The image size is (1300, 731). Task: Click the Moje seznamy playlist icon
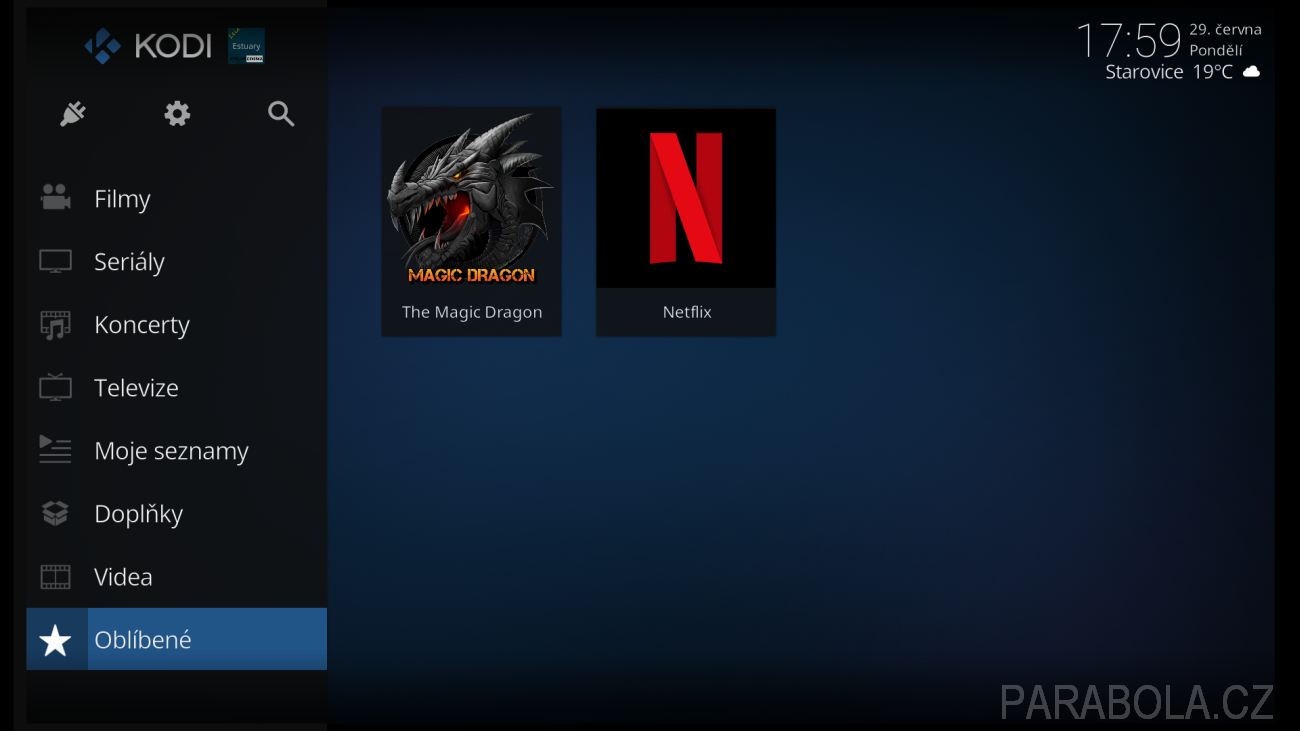coord(55,450)
